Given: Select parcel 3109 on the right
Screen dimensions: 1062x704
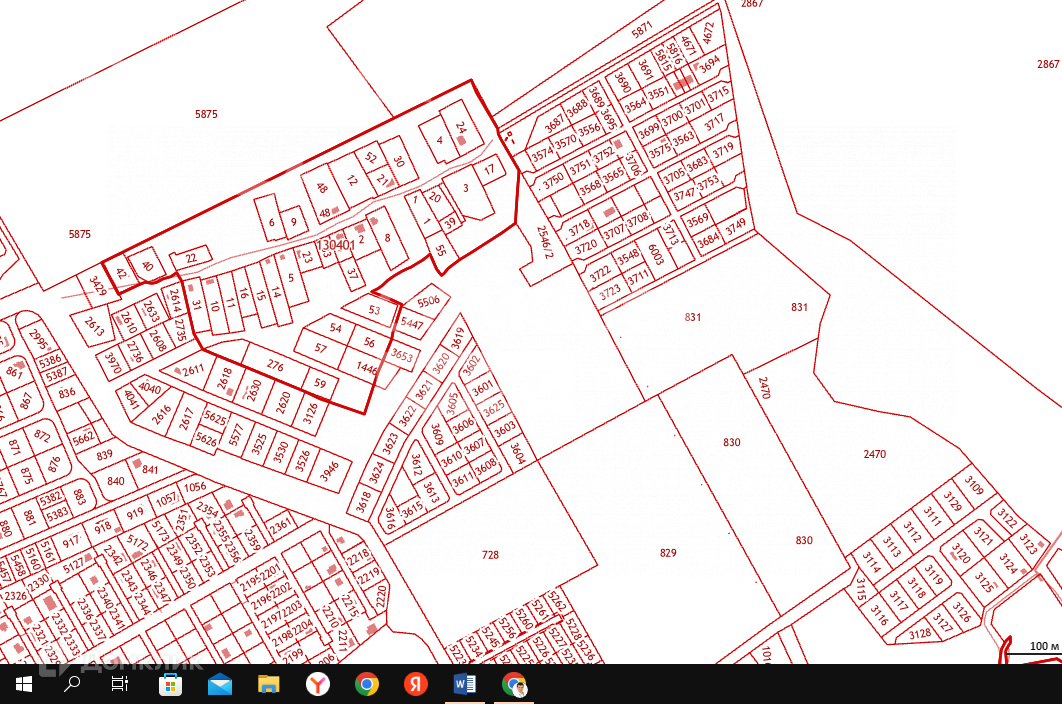Looking at the screenshot, I should click(x=974, y=485).
